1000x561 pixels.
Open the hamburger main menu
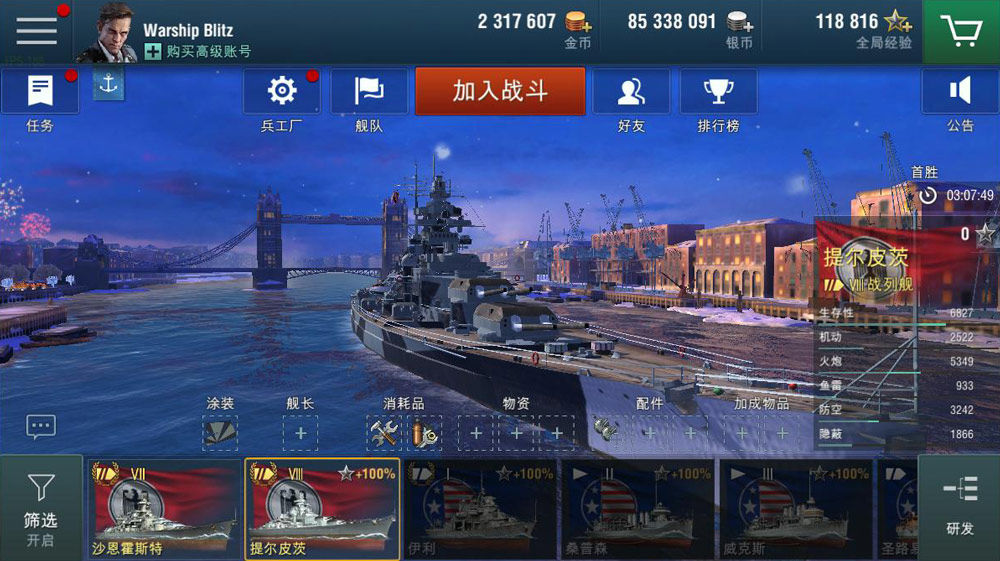[x=36, y=31]
